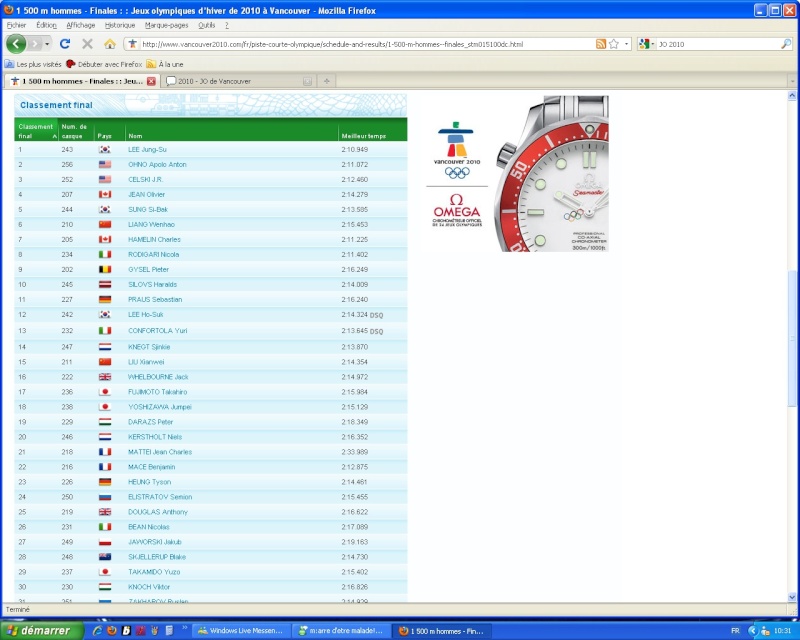The image size is (800, 640).
Task: Open LEE Jung-Su athlete link
Action: [147, 150]
